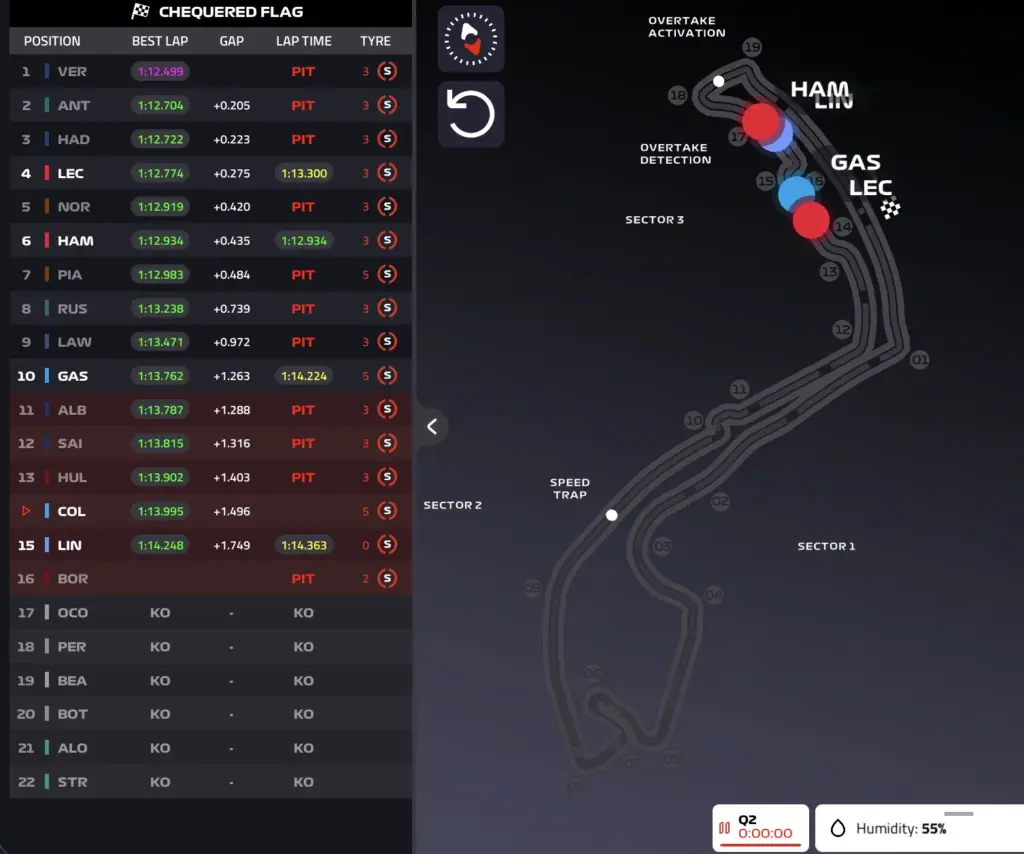The image size is (1024, 854).
Task: Click the LEC red car dot on map
Action: 811,220
